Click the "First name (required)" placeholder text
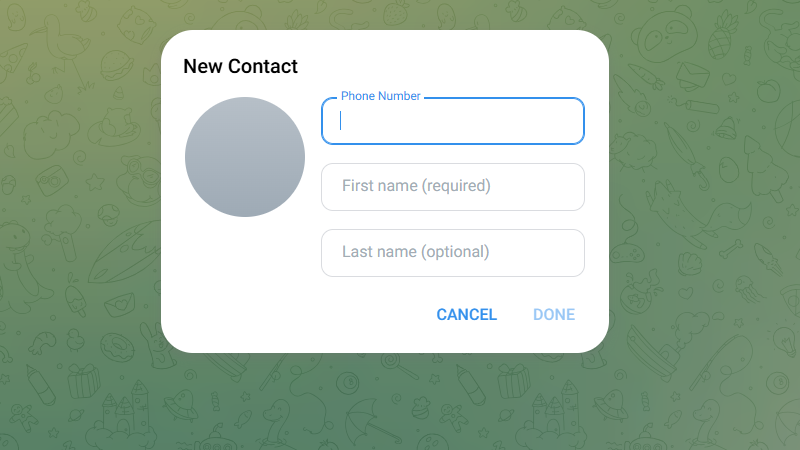The height and width of the screenshot is (450, 800). point(416,186)
